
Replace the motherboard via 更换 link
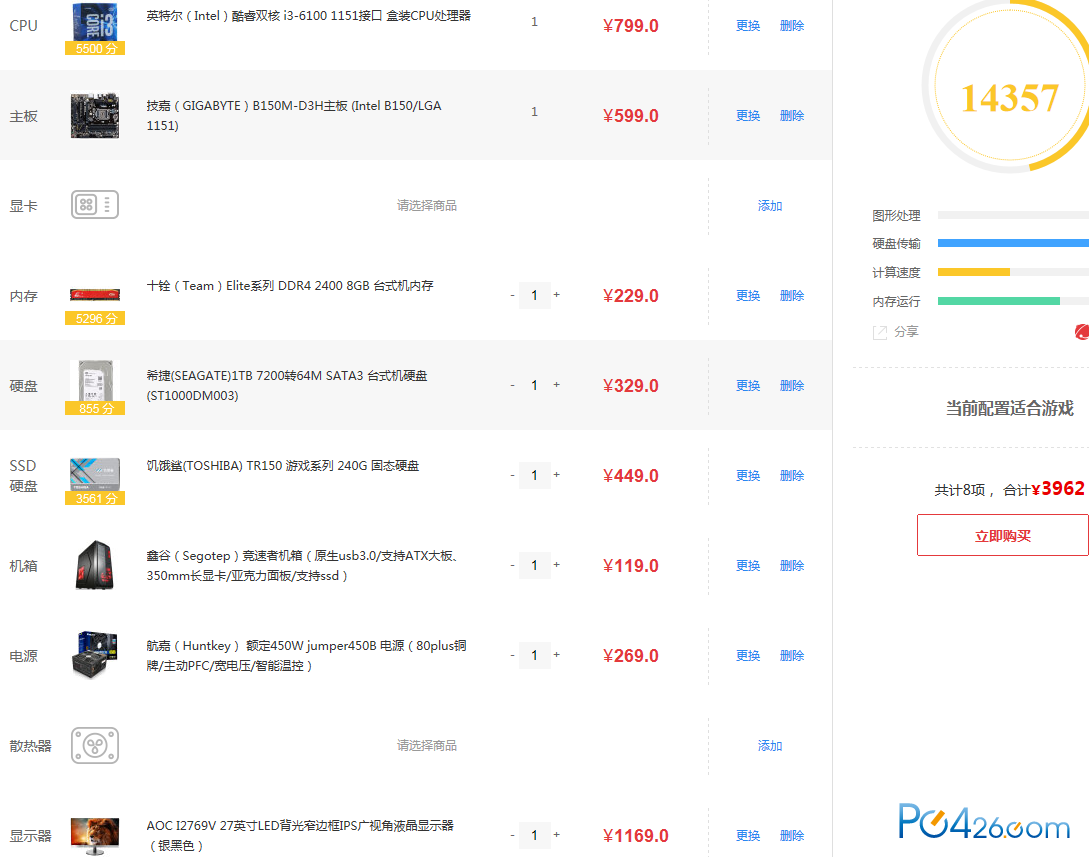pyautogui.click(x=748, y=115)
